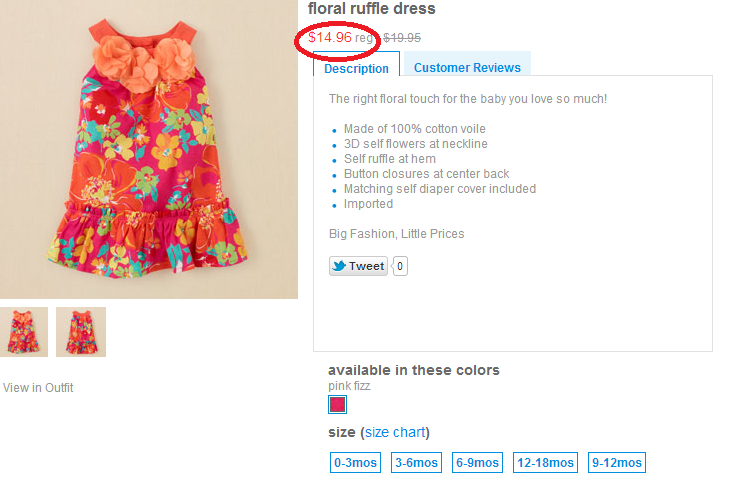Click the $14.96 sale price
The height and width of the screenshot is (493, 734).
tap(329, 37)
